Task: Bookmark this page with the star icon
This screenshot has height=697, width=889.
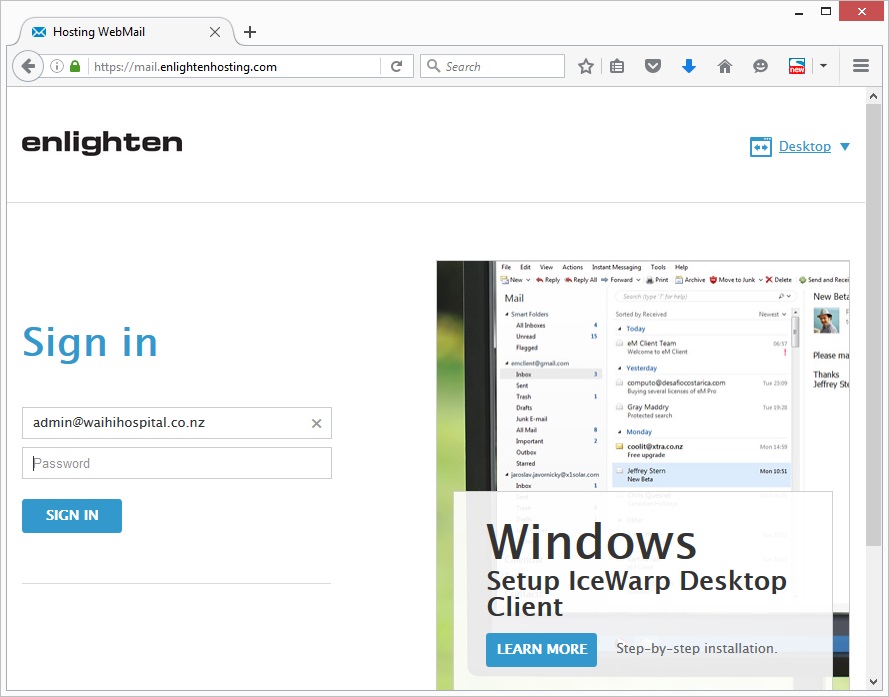Action: click(x=586, y=66)
